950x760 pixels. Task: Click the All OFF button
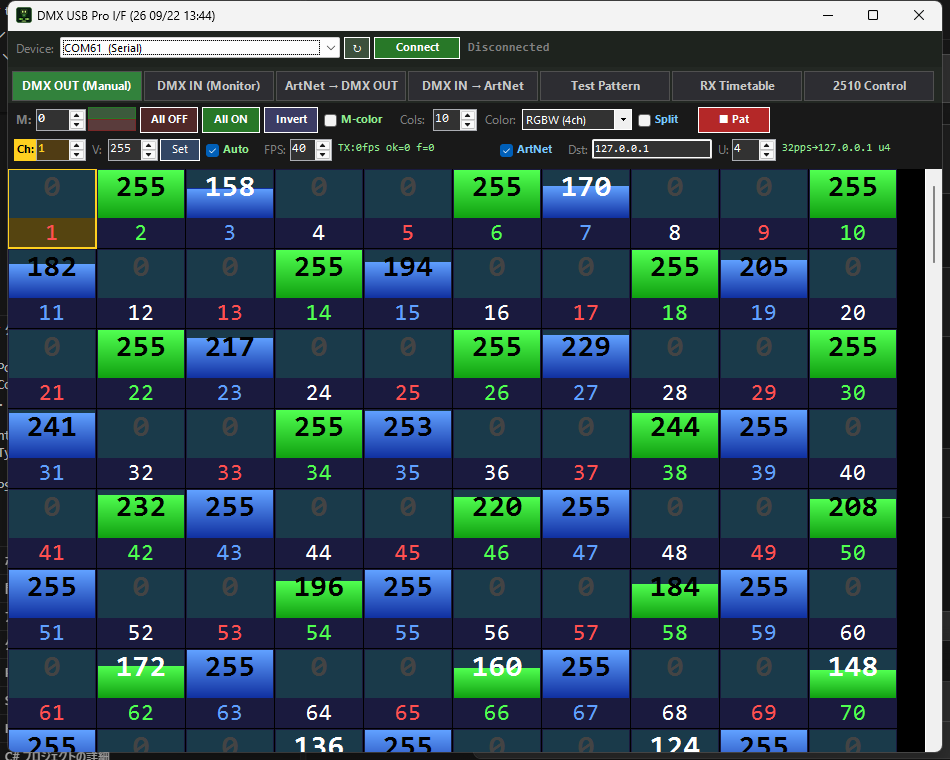(169, 119)
